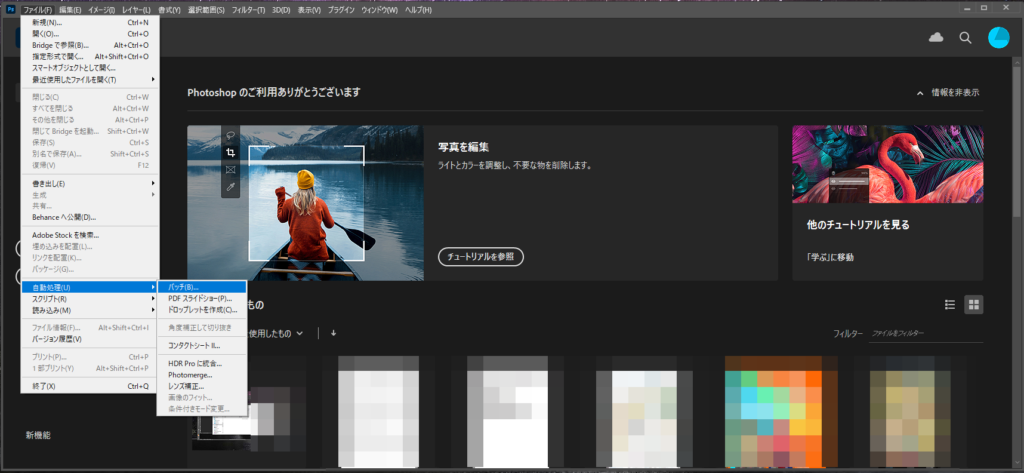Choose HDR Pro に統合...

pyautogui.click(x=202, y=363)
